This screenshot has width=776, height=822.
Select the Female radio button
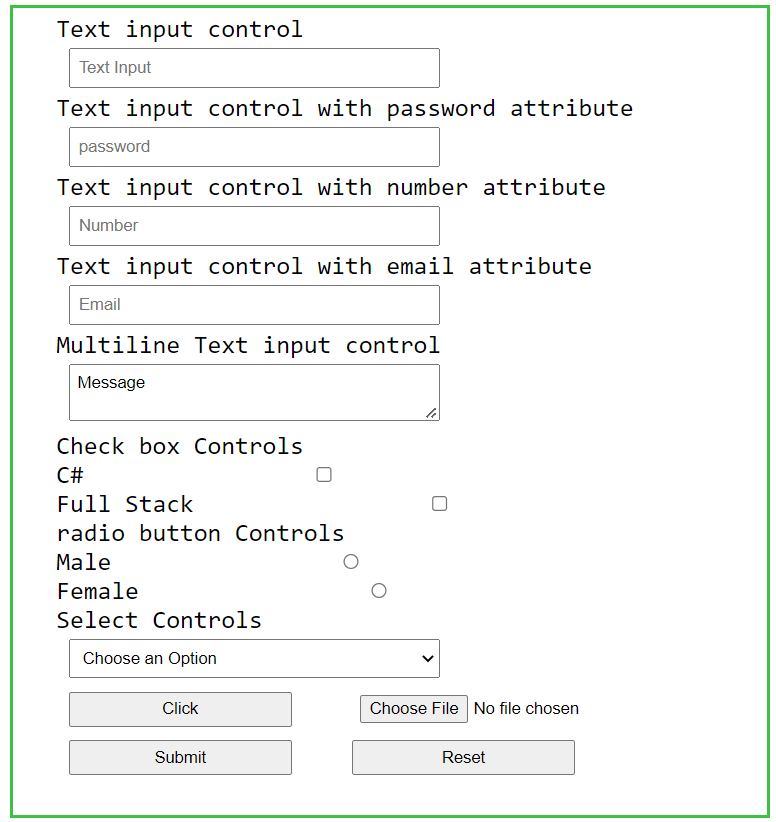click(x=378, y=590)
